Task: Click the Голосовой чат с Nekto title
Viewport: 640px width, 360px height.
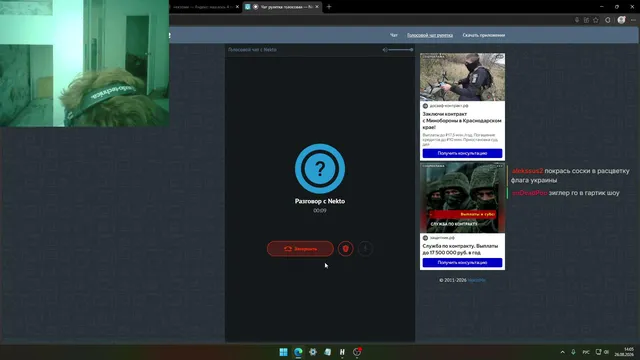Action: [x=252, y=50]
